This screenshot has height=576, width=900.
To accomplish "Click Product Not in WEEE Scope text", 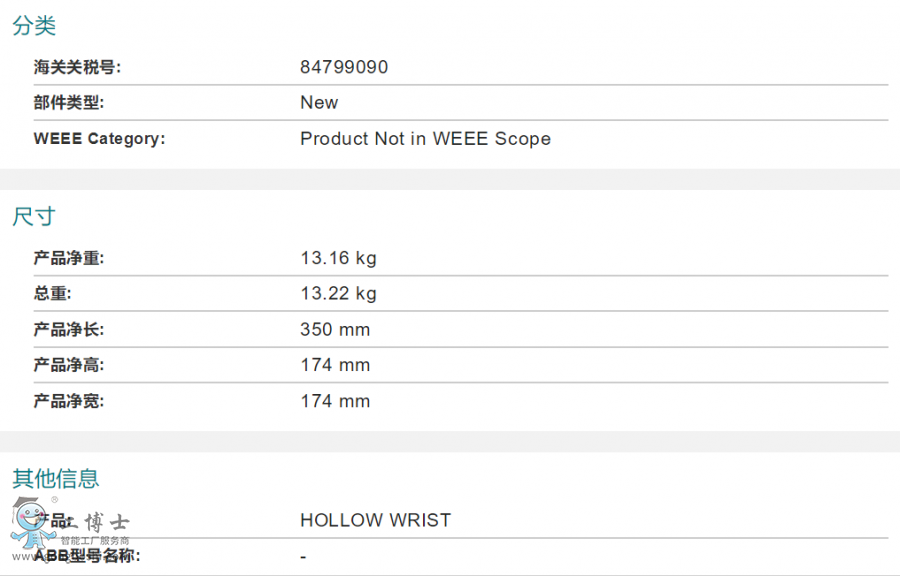I will pos(425,139).
